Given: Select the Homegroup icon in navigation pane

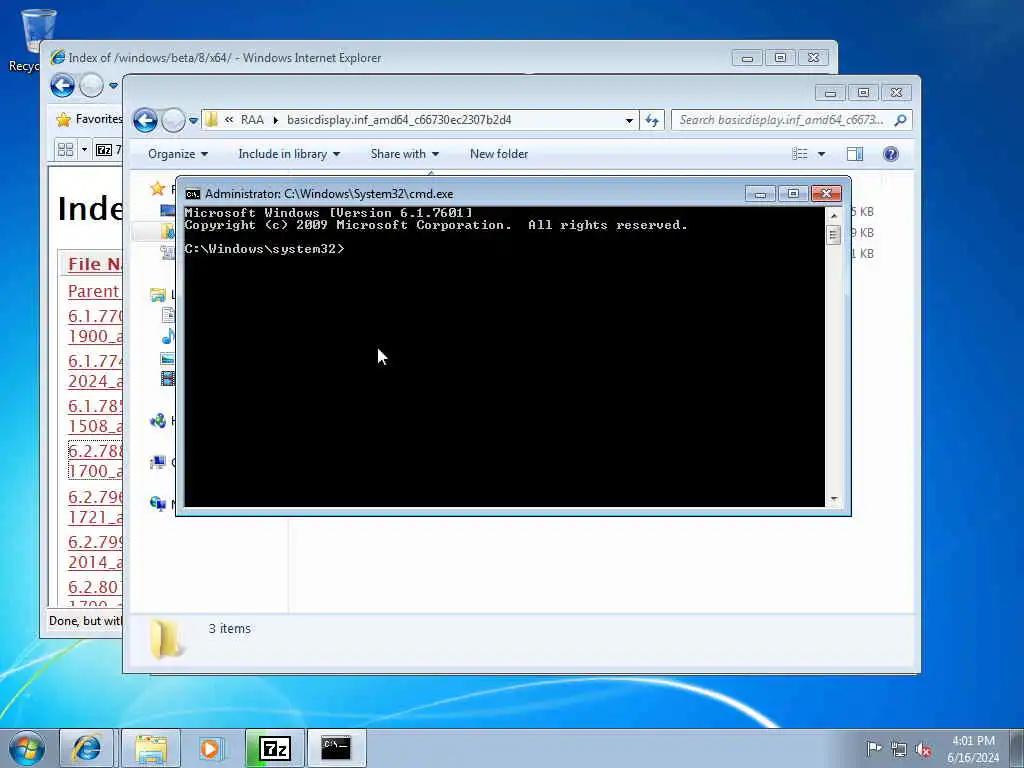Looking at the screenshot, I should [x=157, y=421].
